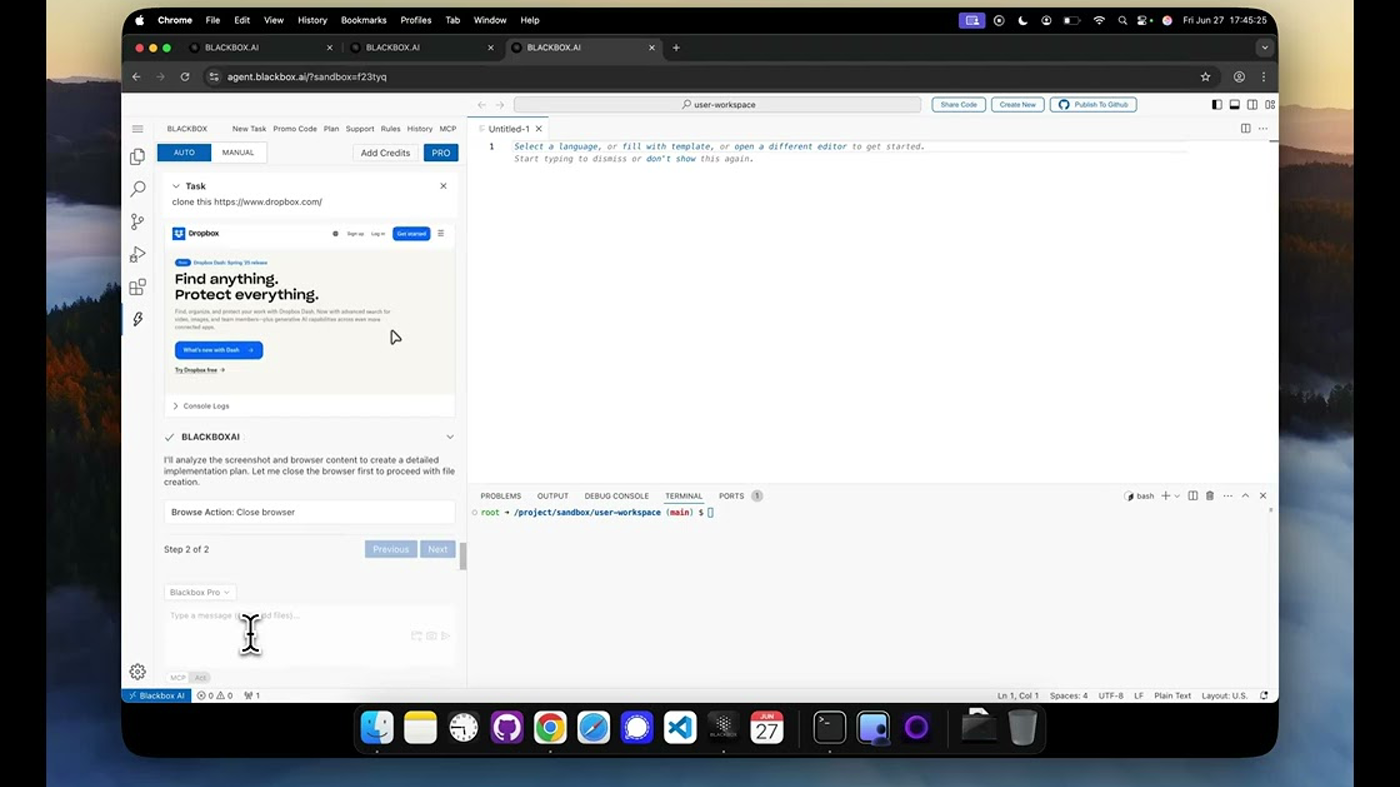This screenshot has height=787, width=1400.
Task: Click the split editor icon in editor tab bar
Action: 1245,129
